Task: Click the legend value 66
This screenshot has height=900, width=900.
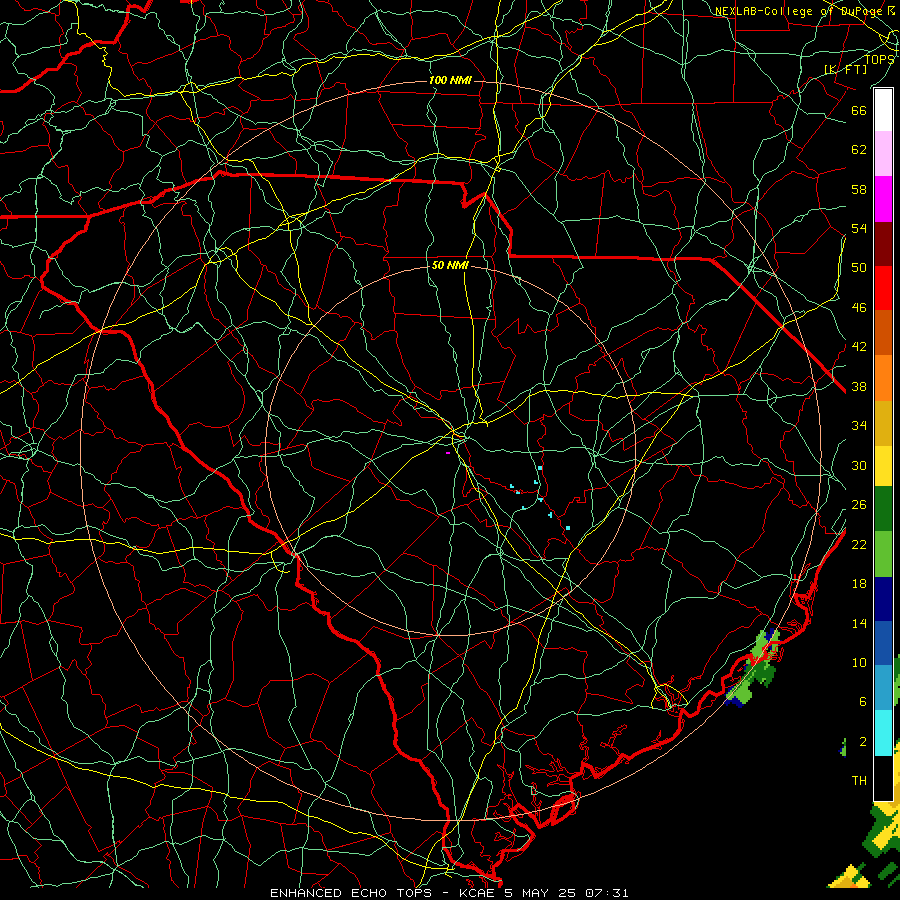Action: (x=859, y=110)
